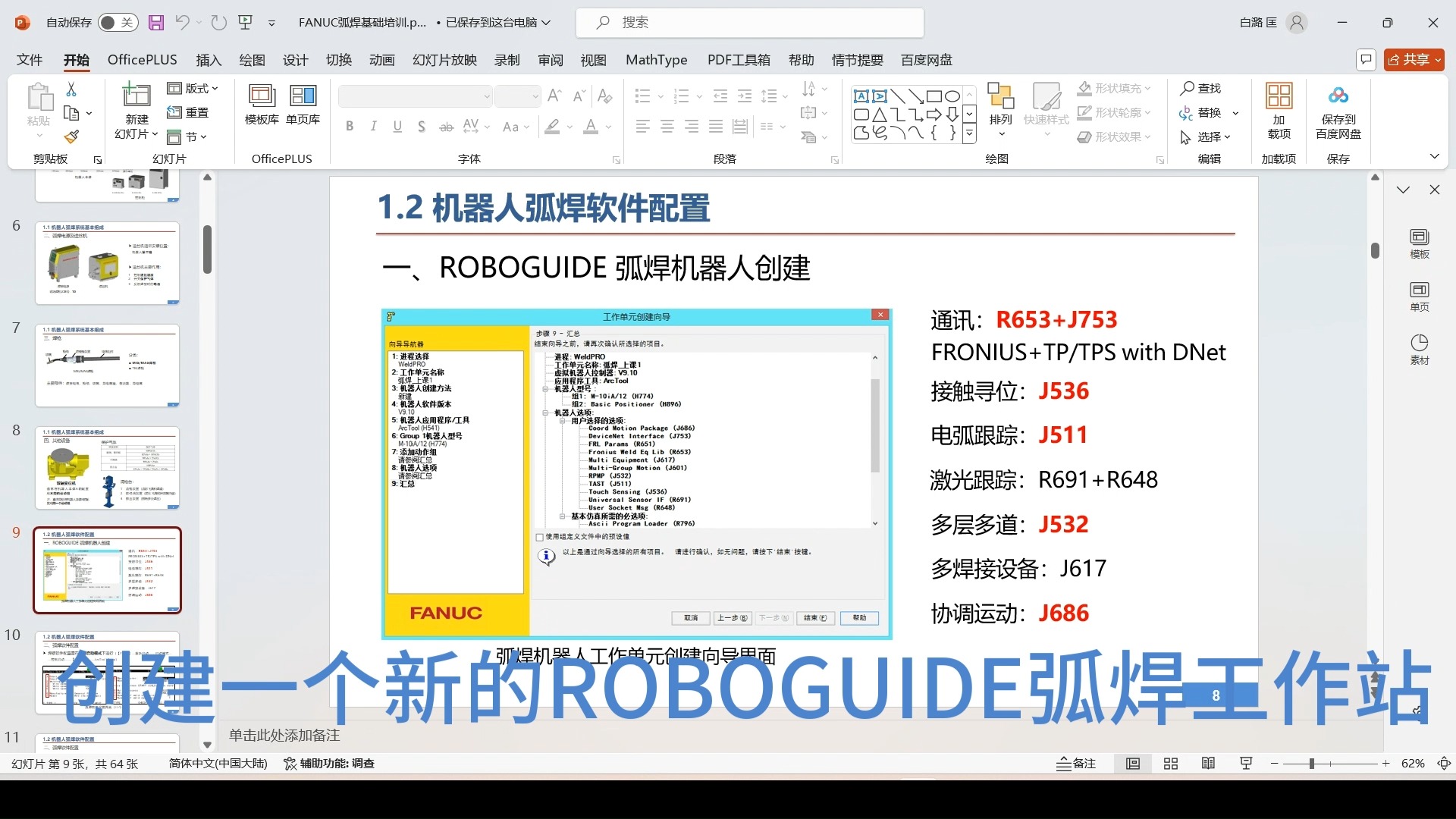This screenshot has width=1456, height=819.
Task: Open the single page library (单页库) icon
Action: coord(303,96)
